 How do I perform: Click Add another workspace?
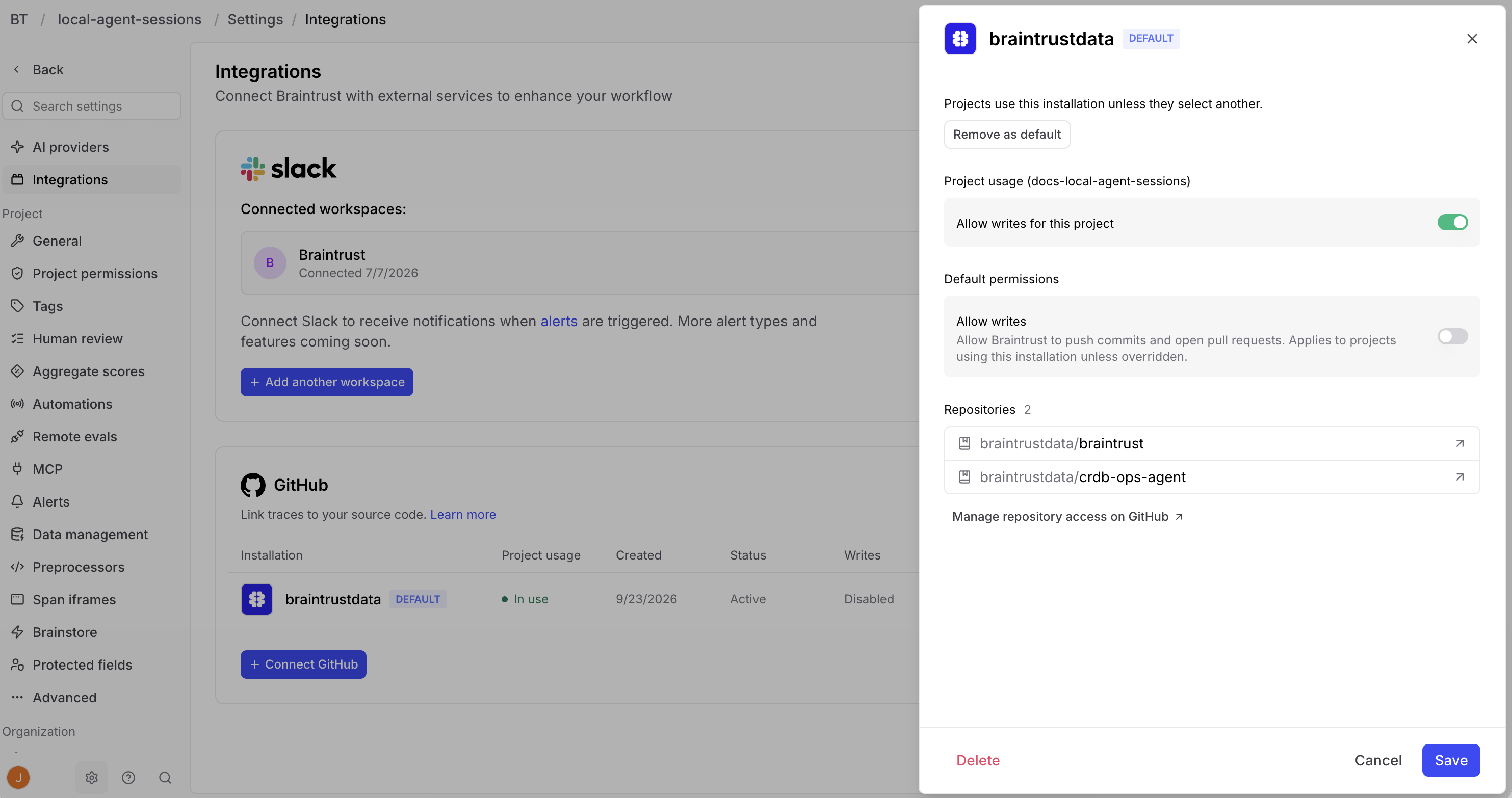coord(327,382)
